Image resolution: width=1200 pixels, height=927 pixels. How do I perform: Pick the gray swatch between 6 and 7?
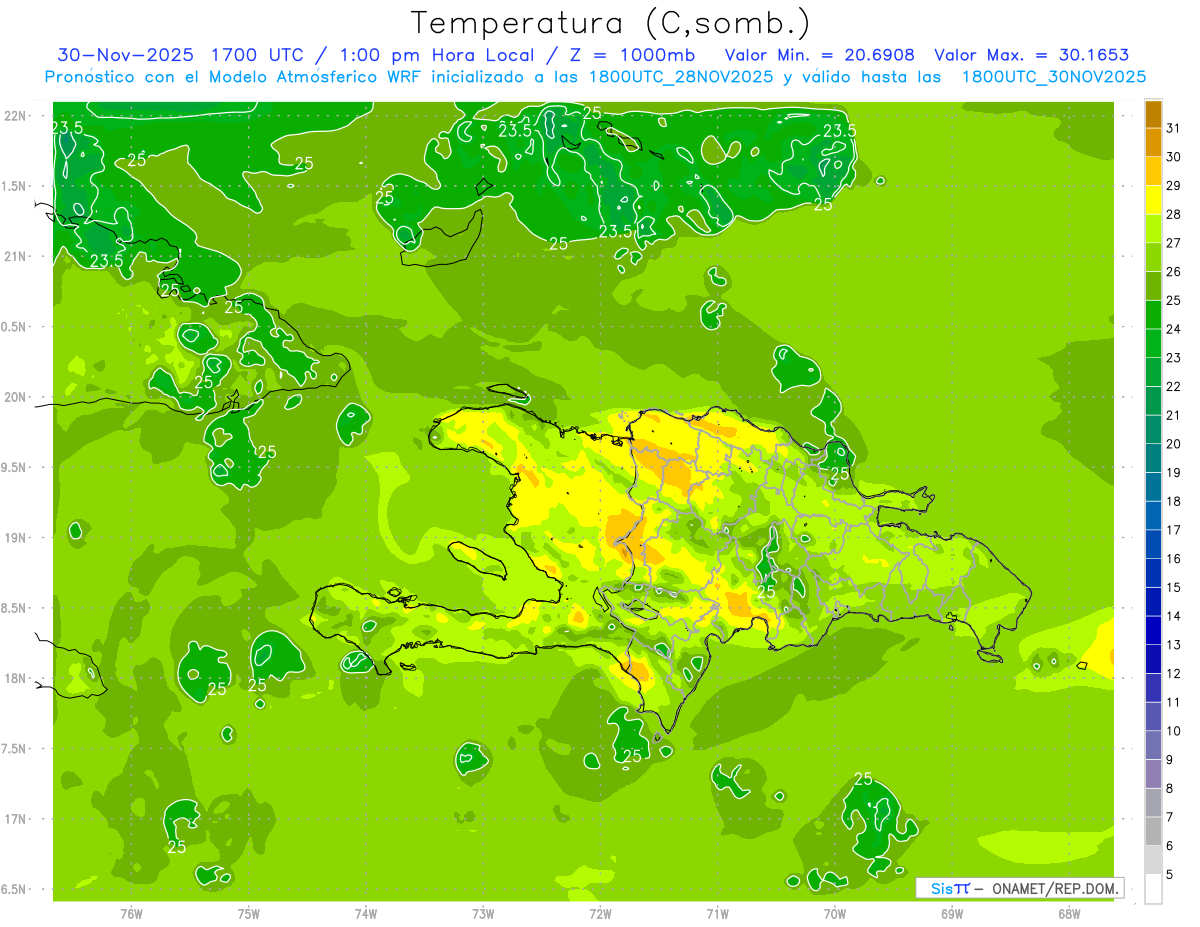(1153, 831)
